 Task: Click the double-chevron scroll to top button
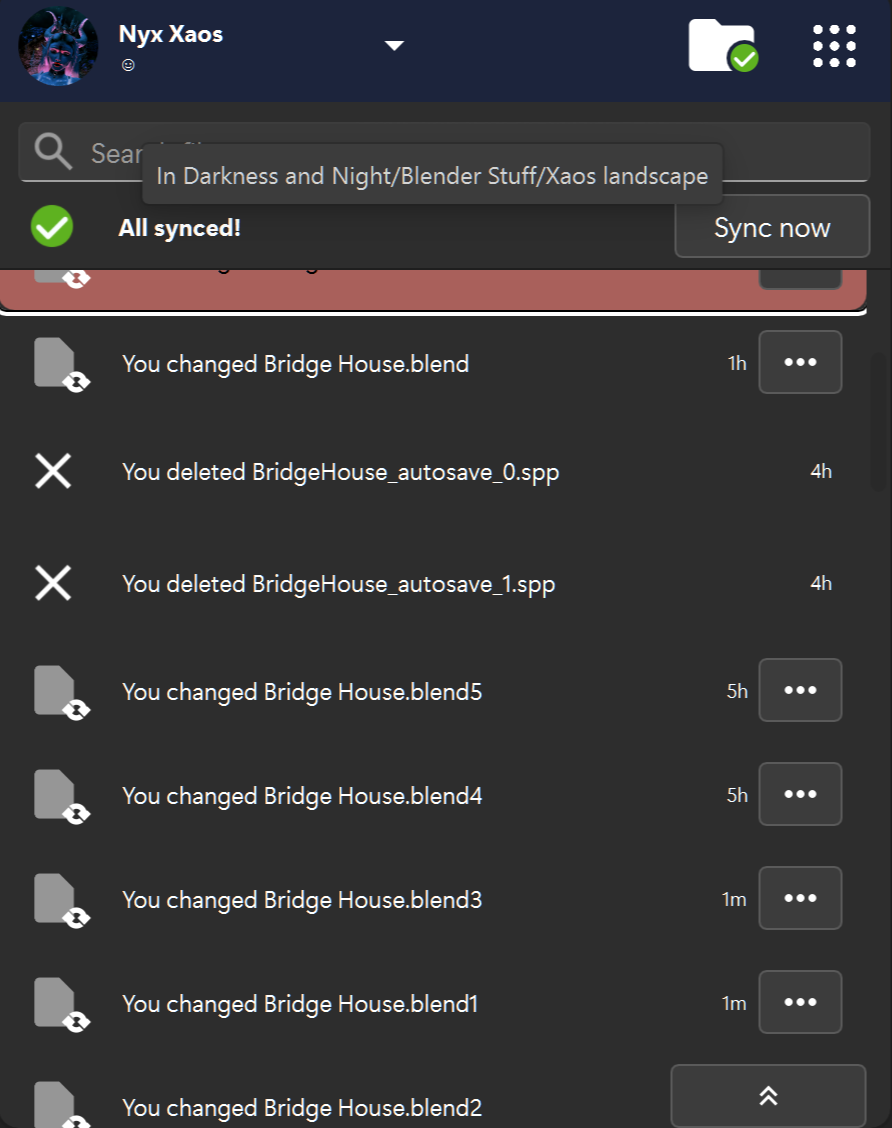(768, 1096)
